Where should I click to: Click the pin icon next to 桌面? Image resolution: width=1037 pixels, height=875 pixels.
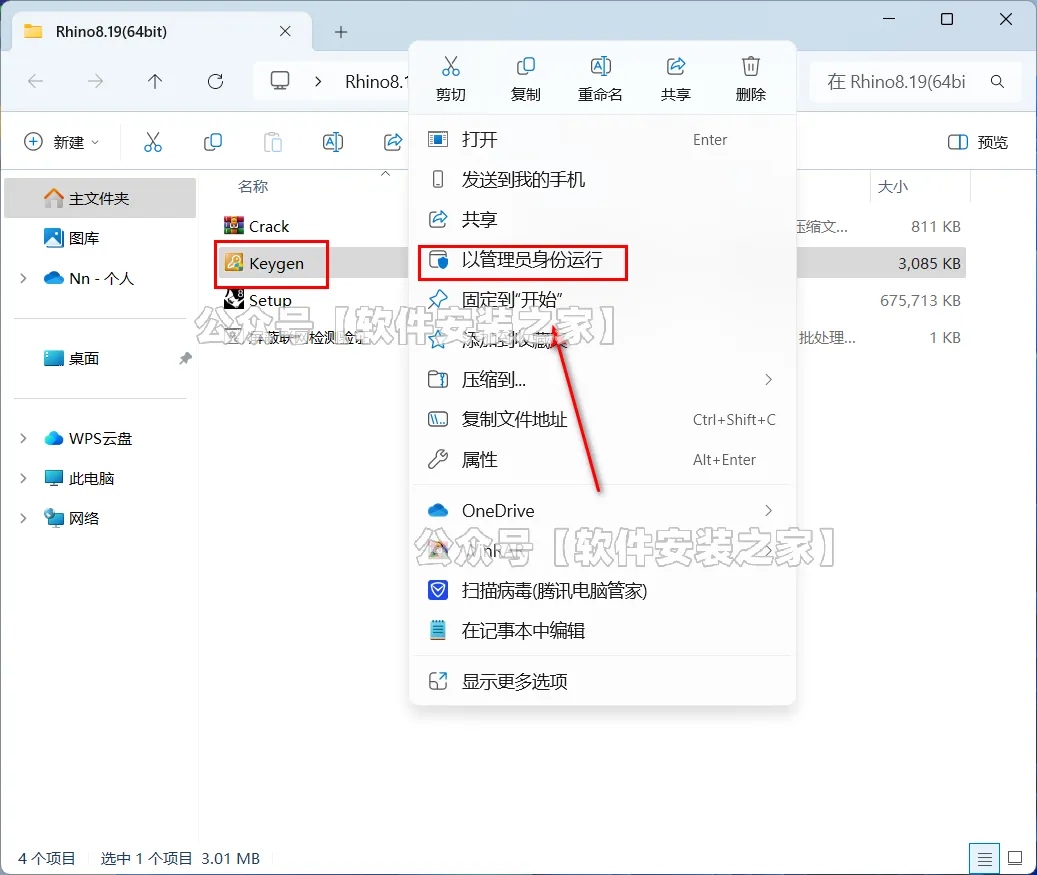185,358
